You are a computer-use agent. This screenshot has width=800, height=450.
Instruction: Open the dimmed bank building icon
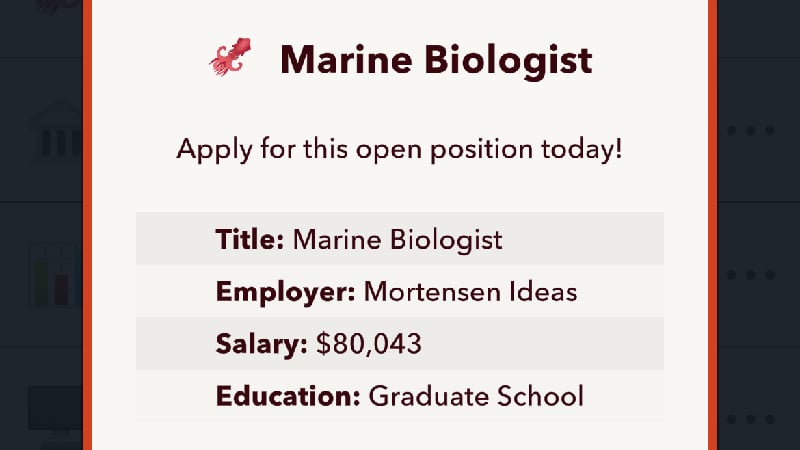[x=56, y=130]
